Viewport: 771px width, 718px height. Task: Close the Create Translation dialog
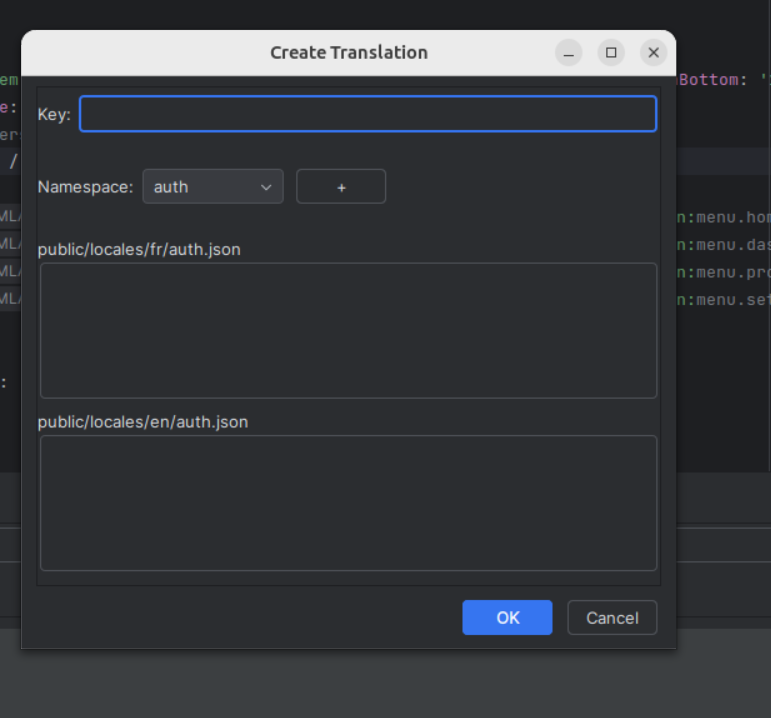[653, 53]
